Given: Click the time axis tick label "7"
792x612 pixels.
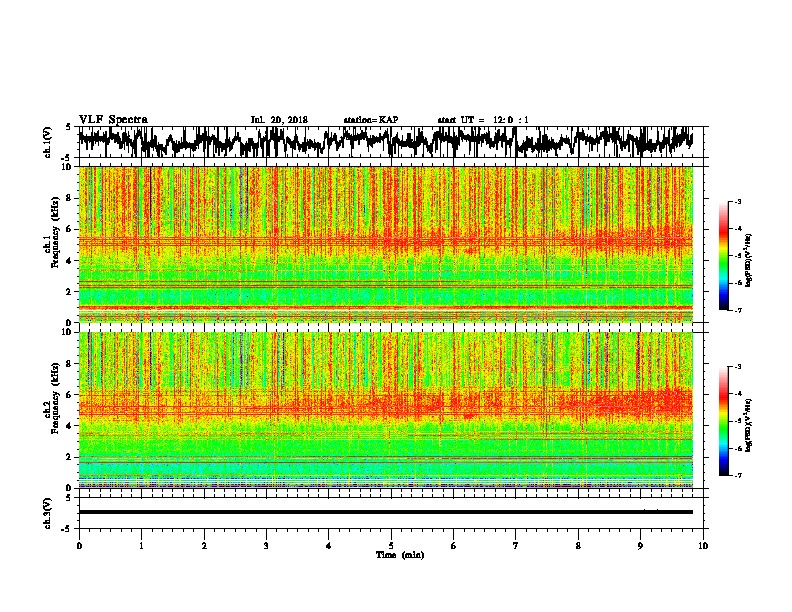Looking at the screenshot, I should point(516,546).
